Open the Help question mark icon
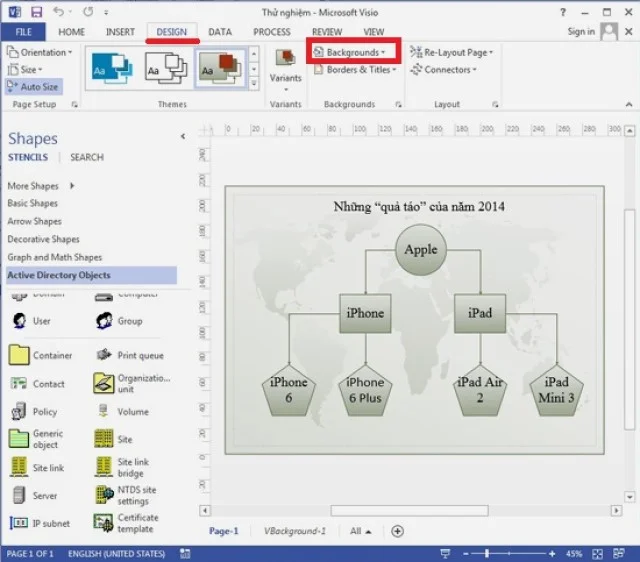640x562 pixels. tap(563, 12)
